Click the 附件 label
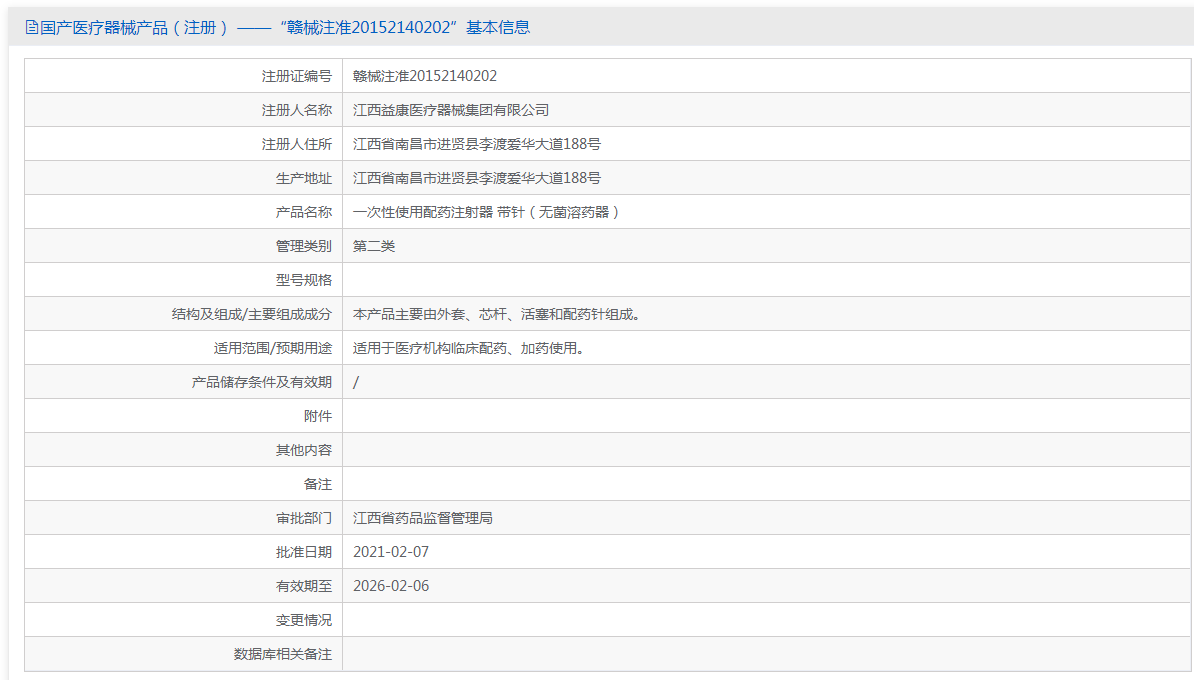The image size is (1194, 680). [318, 417]
